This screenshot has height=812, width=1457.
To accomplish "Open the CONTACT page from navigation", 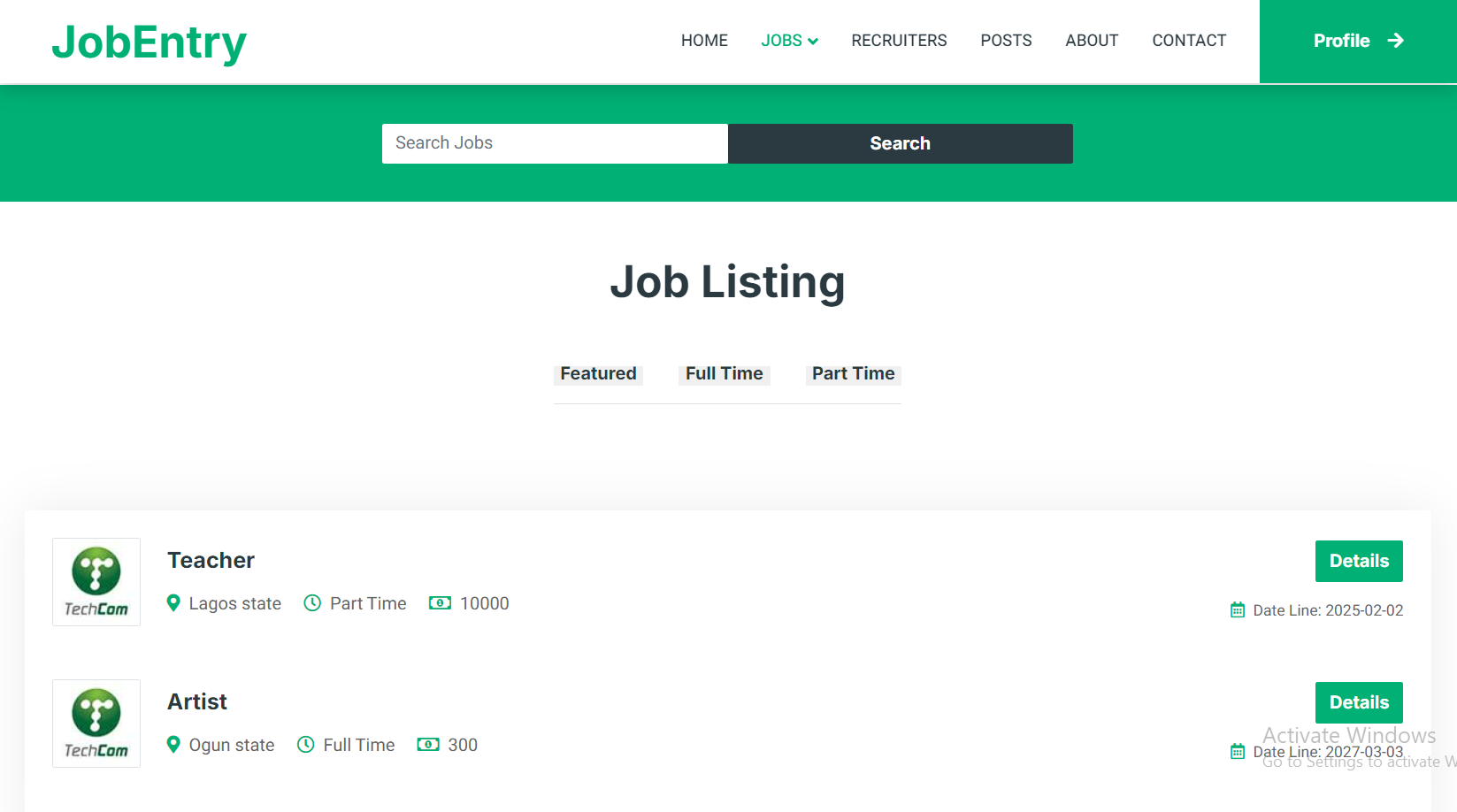I will (x=1189, y=40).
